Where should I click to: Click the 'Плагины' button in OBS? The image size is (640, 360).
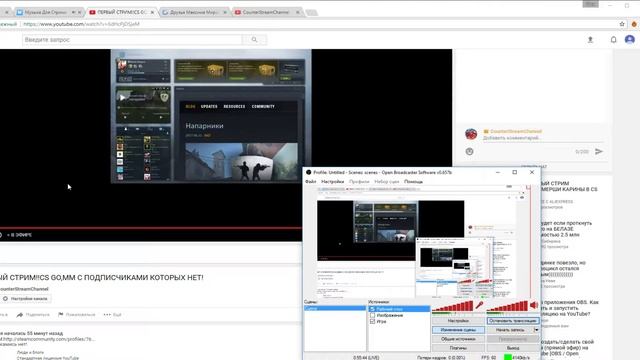[x=458, y=348]
